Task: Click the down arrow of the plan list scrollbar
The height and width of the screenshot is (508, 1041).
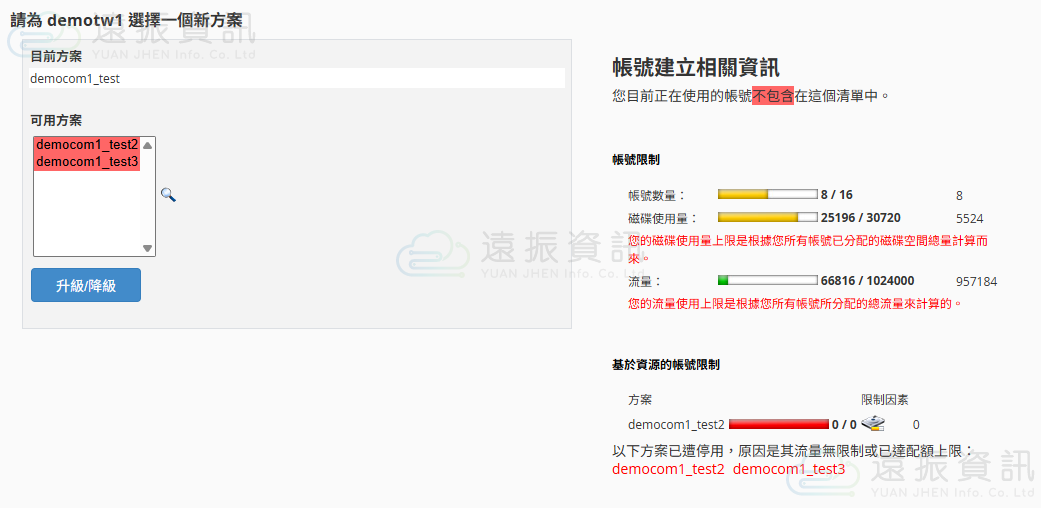Action: pyautogui.click(x=148, y=248)
